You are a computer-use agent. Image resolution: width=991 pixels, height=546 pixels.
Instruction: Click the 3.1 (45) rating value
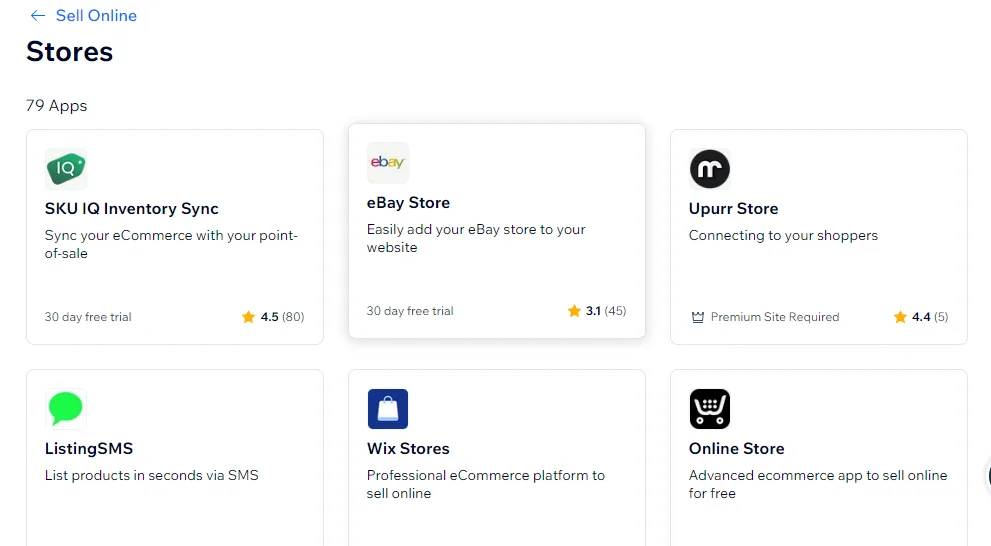pyautogui.click(x=605, y=311)
